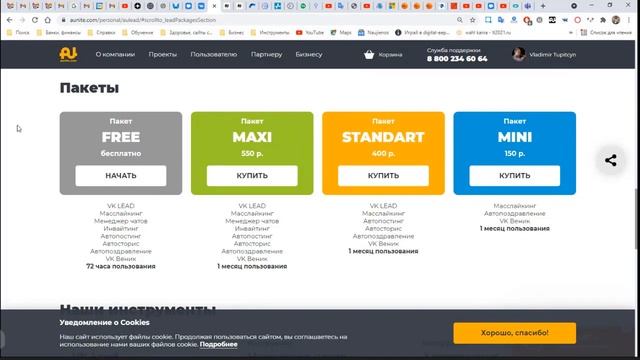This screenshot has width=640, height=360.
Task: Open the Chrome three-dot menu
Action: (629, 20)
